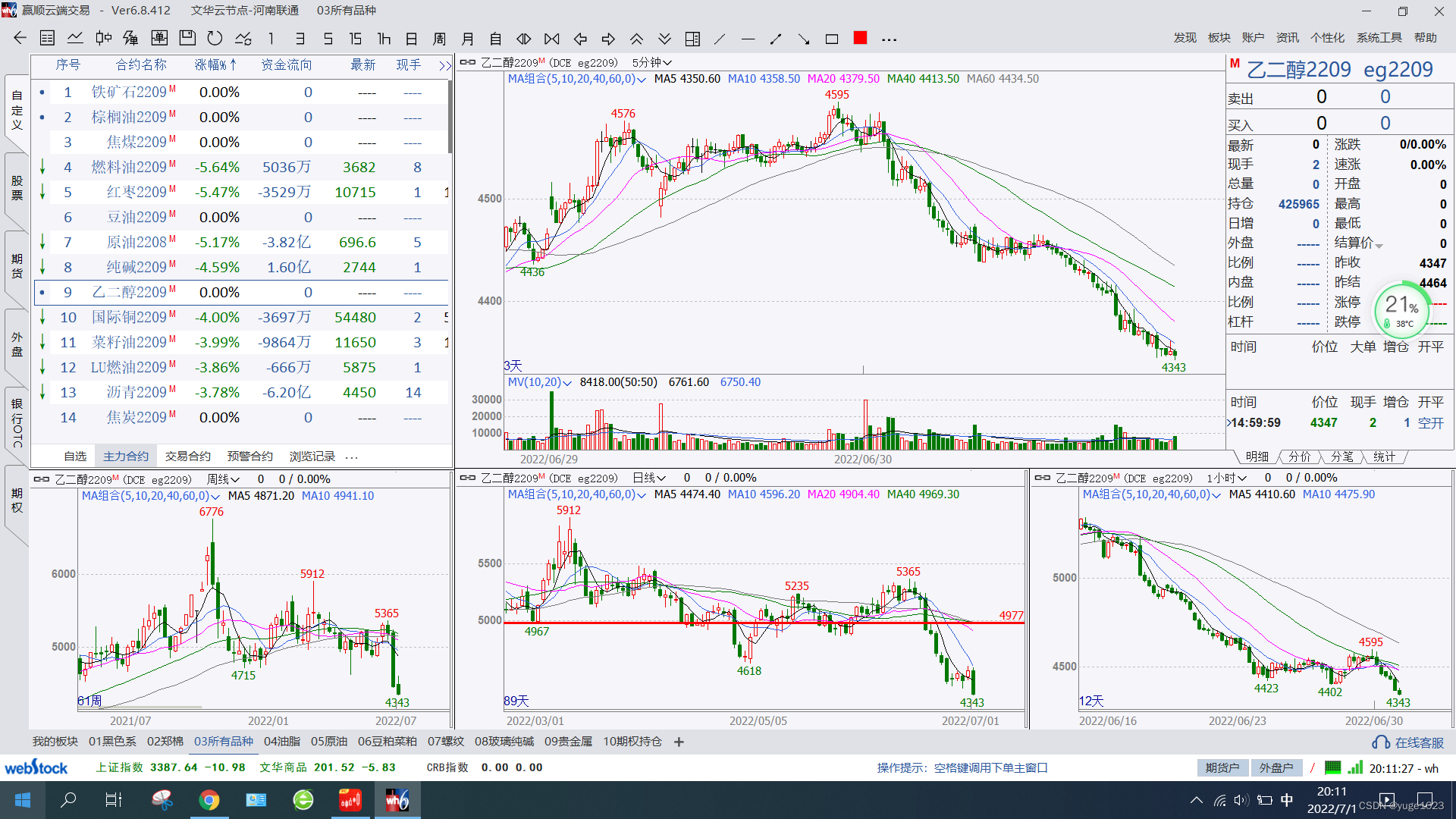
Task: Expand the 结算价 dropdown arrow
Action: [x=1379, y=246]
